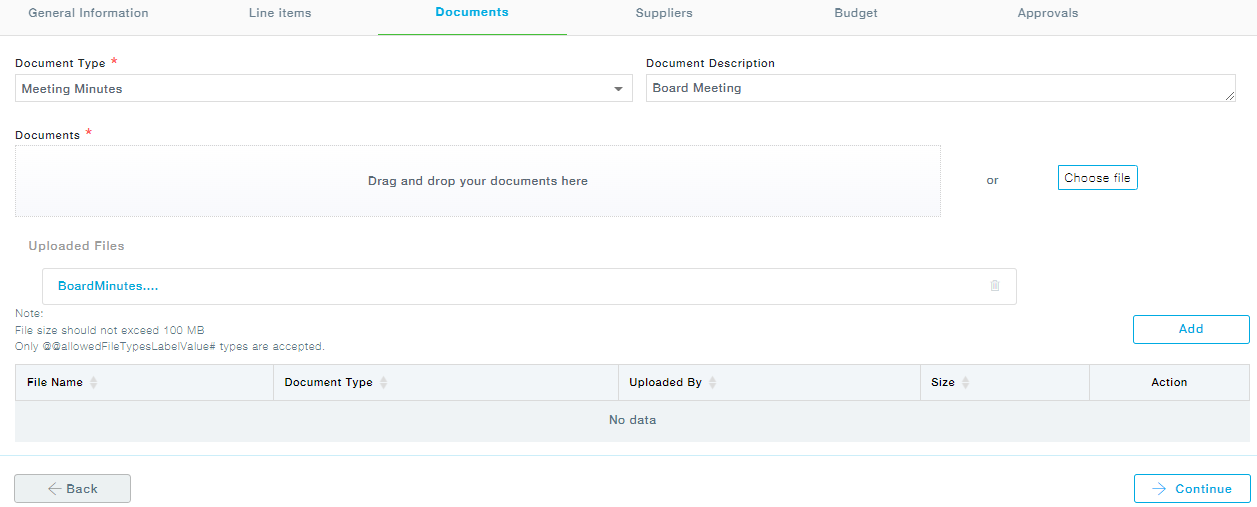Go to the Suppliers tab
1257x507 pixels.
664,13
